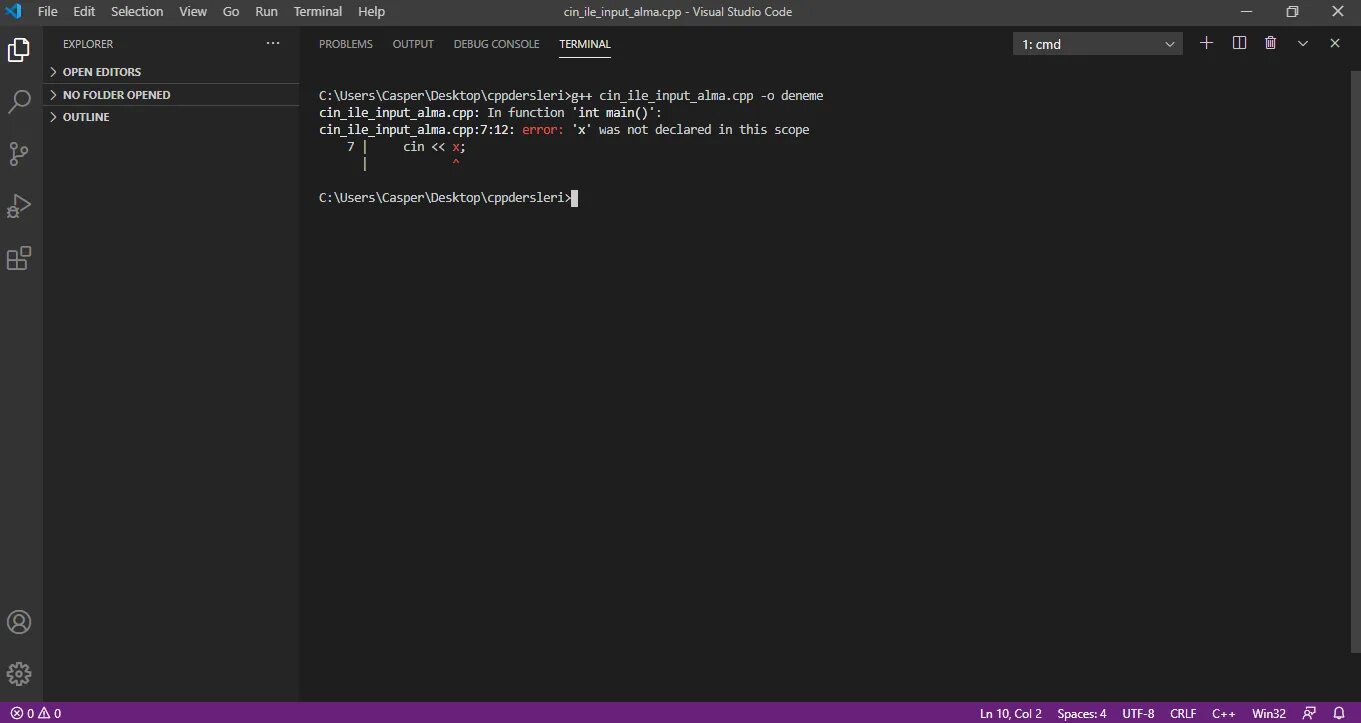Screen dimensions: 1361x723
Task: Open the Run menu
Action: coord(267,12)
